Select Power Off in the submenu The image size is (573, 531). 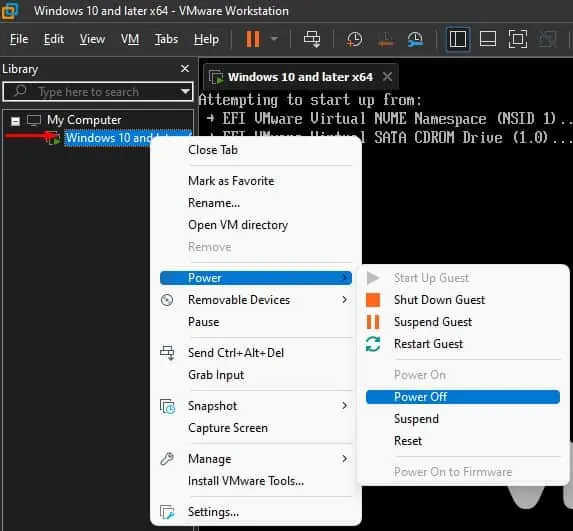pos(463,397)
